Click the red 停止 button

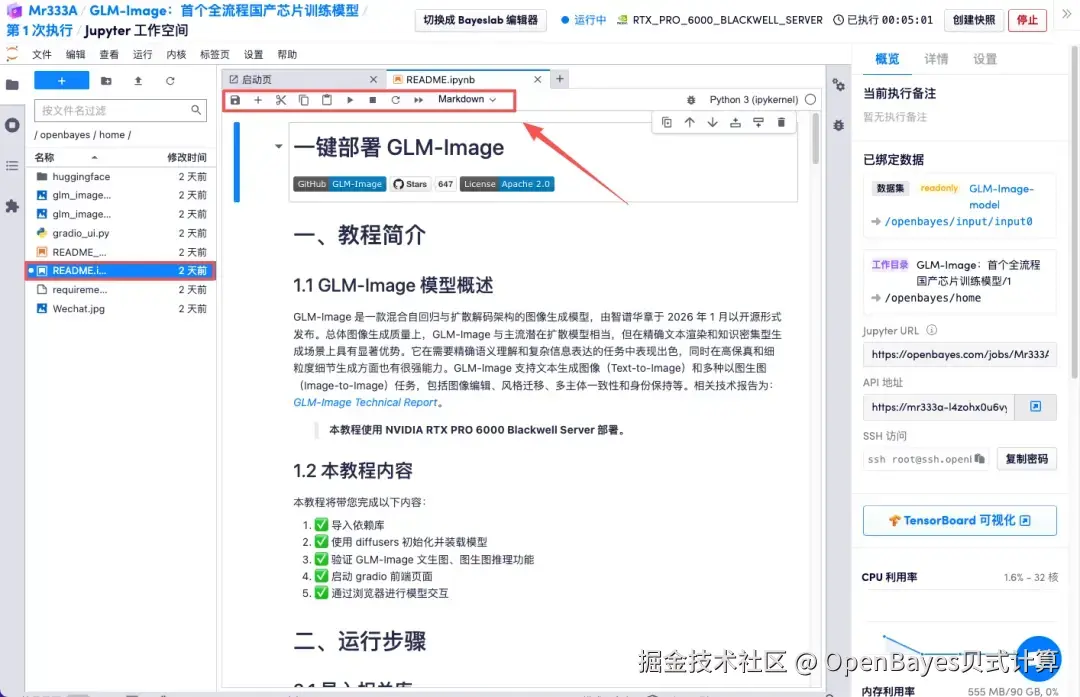(x=1027, y=20)
